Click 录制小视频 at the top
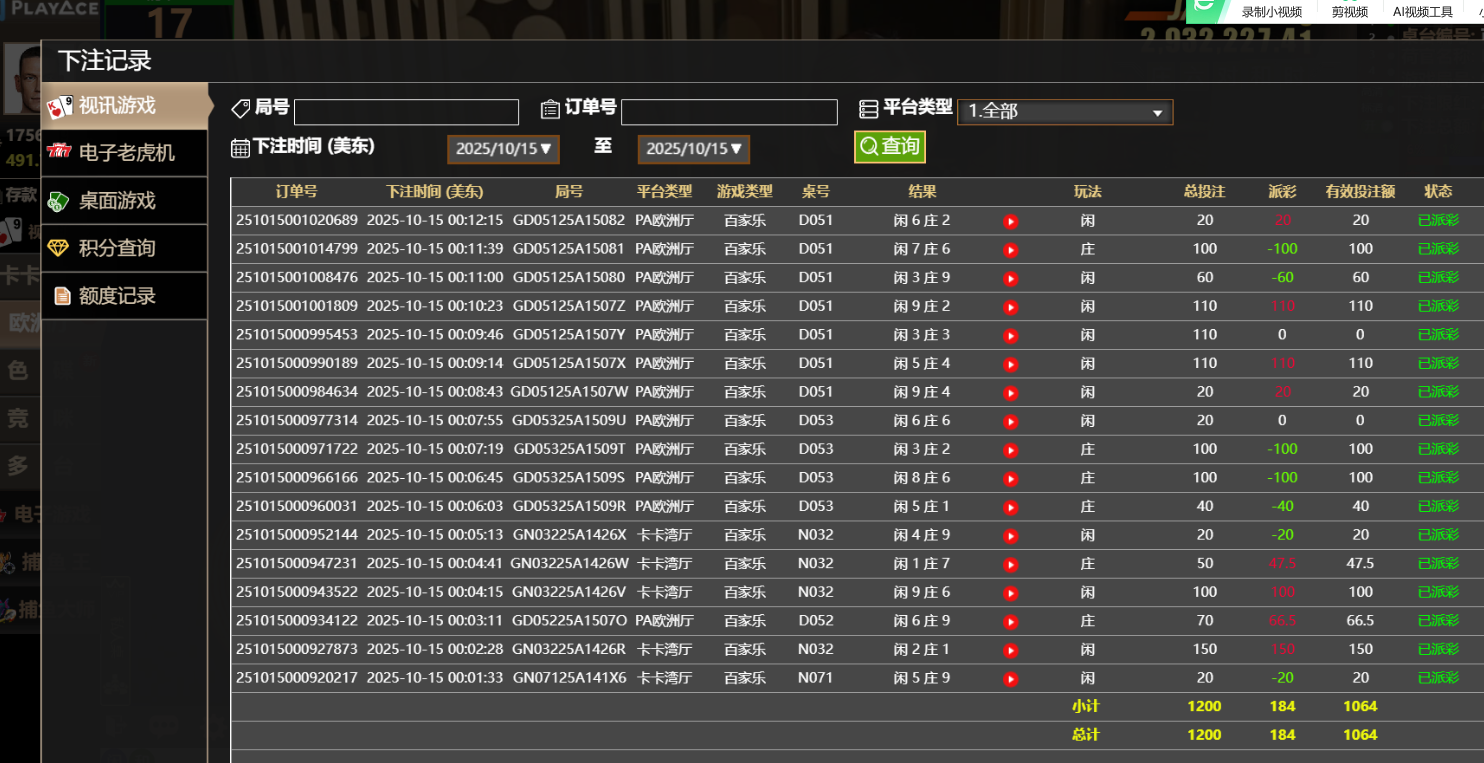1484x763 pixels. [x=1271, y=12]
